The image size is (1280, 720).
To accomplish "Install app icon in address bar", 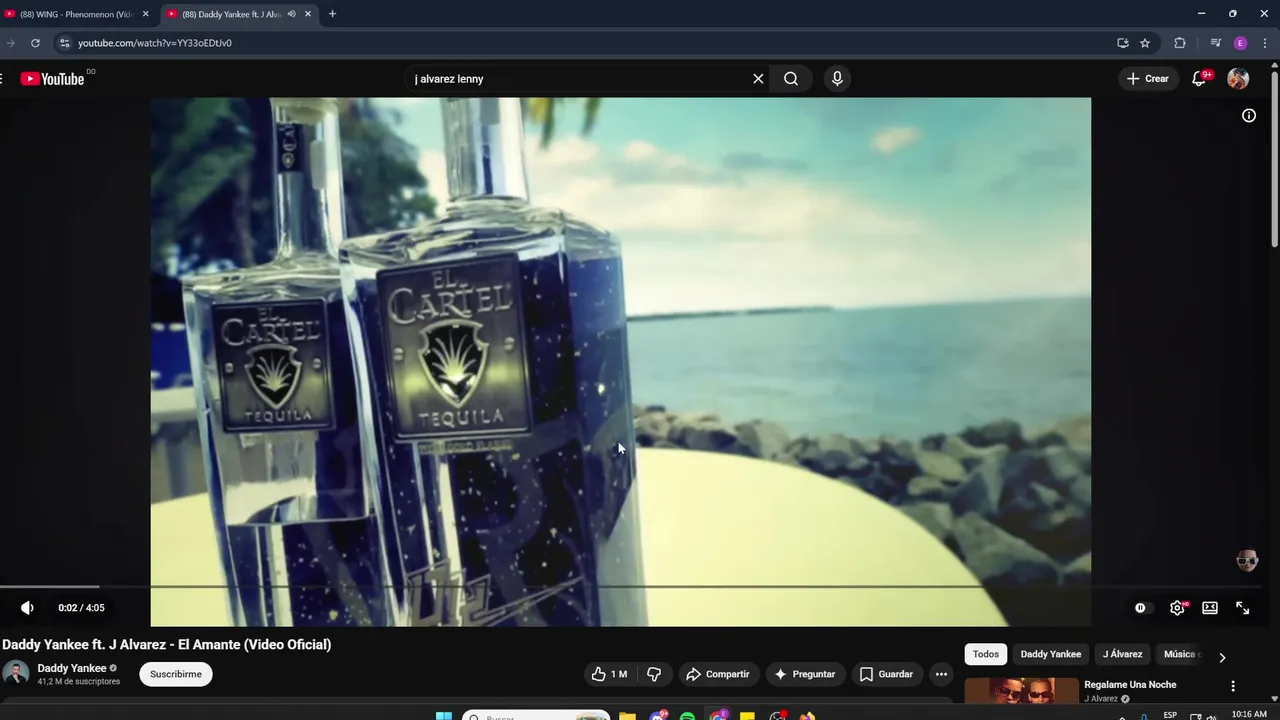I will 1123,43.
